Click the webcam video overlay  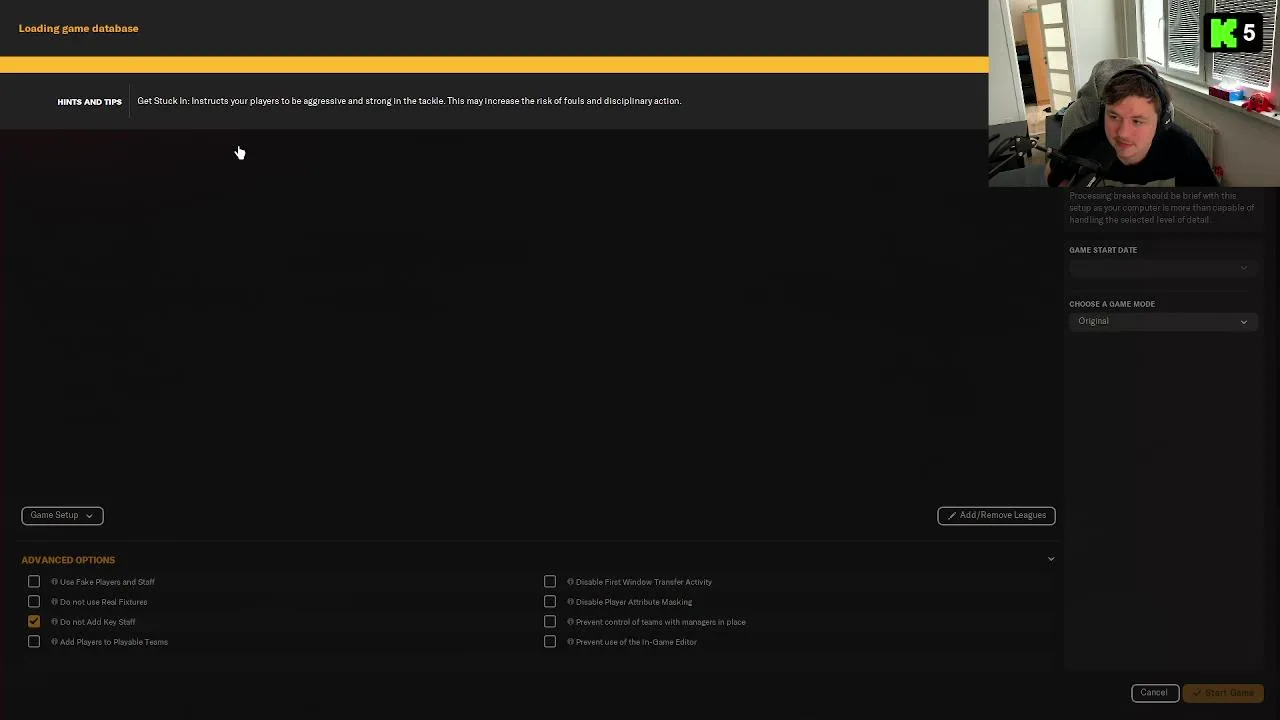(1134, 93)
